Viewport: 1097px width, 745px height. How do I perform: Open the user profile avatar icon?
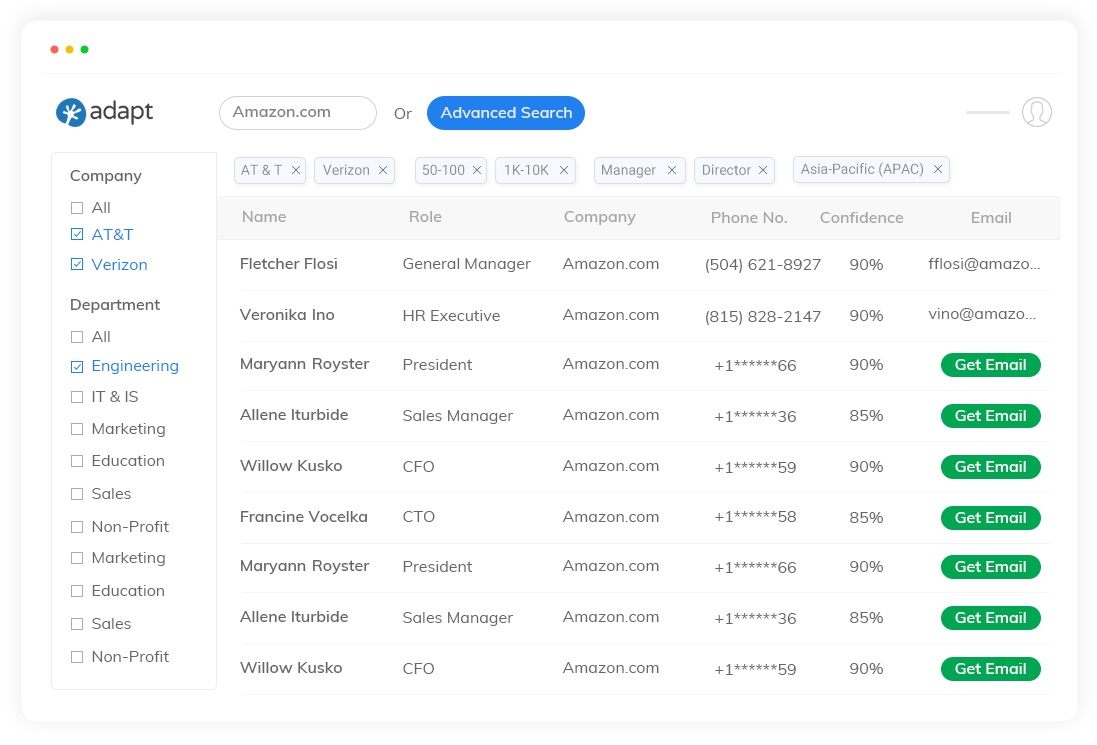1036,112
